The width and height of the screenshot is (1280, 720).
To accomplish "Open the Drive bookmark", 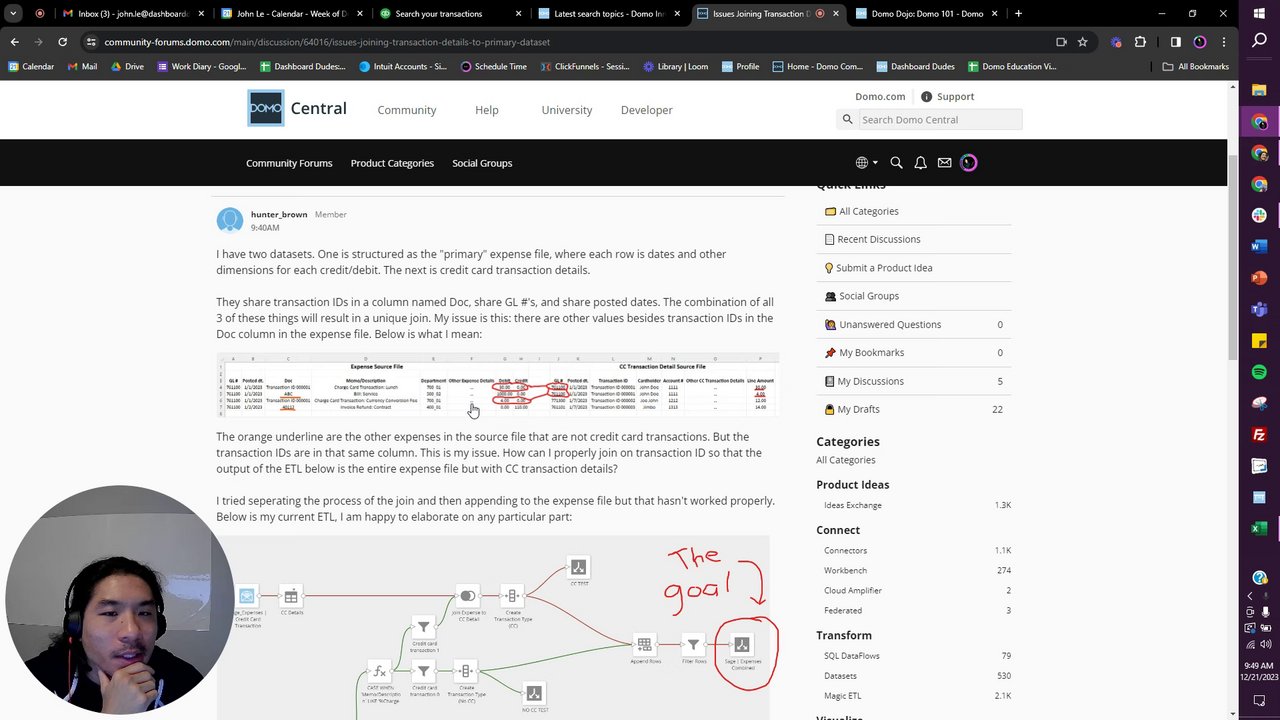I will pyautogui.click(x=127, y=66).
